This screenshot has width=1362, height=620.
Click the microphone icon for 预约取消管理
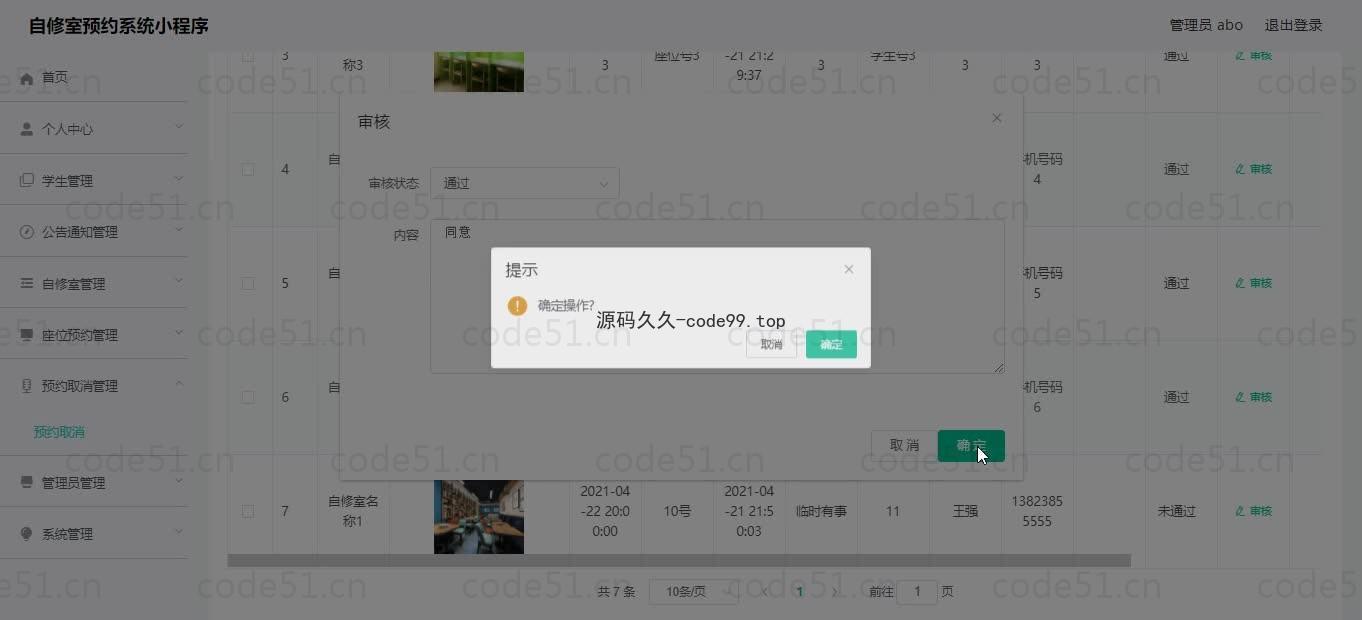coord(27,386)
